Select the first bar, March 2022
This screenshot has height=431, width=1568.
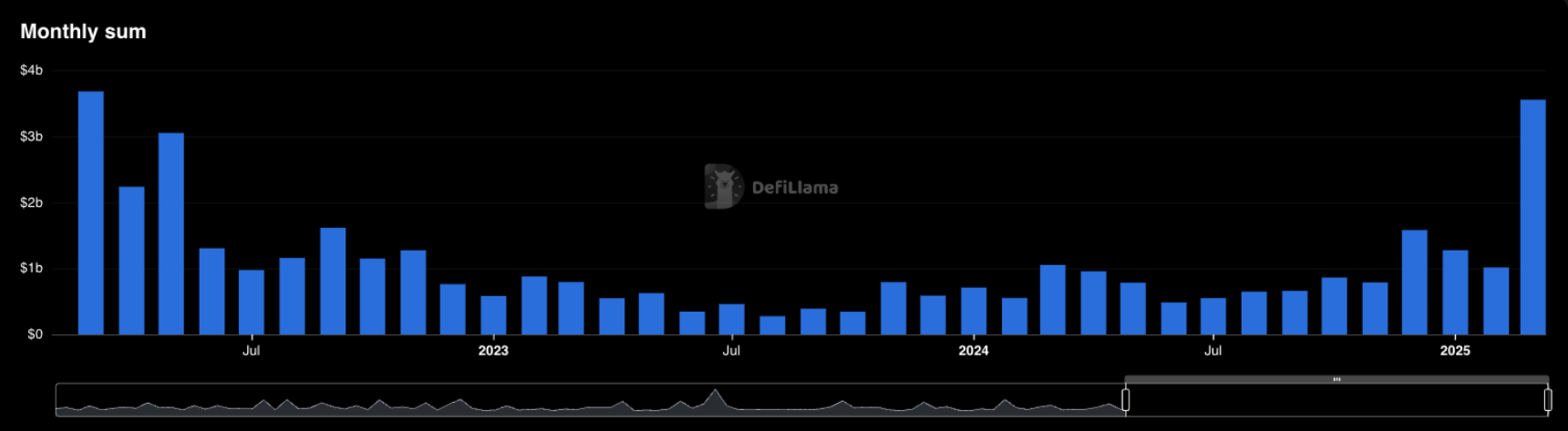[91, 213]
